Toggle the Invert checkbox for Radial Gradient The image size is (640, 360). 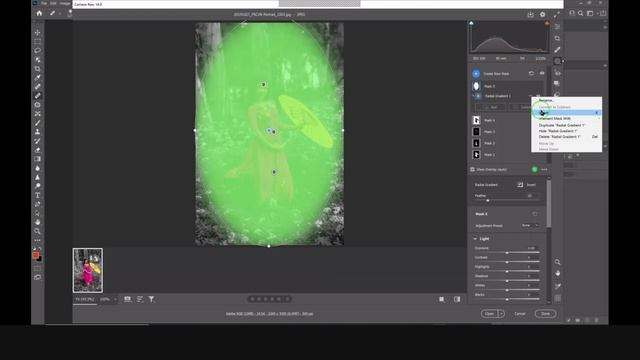[x=520, y=185]
